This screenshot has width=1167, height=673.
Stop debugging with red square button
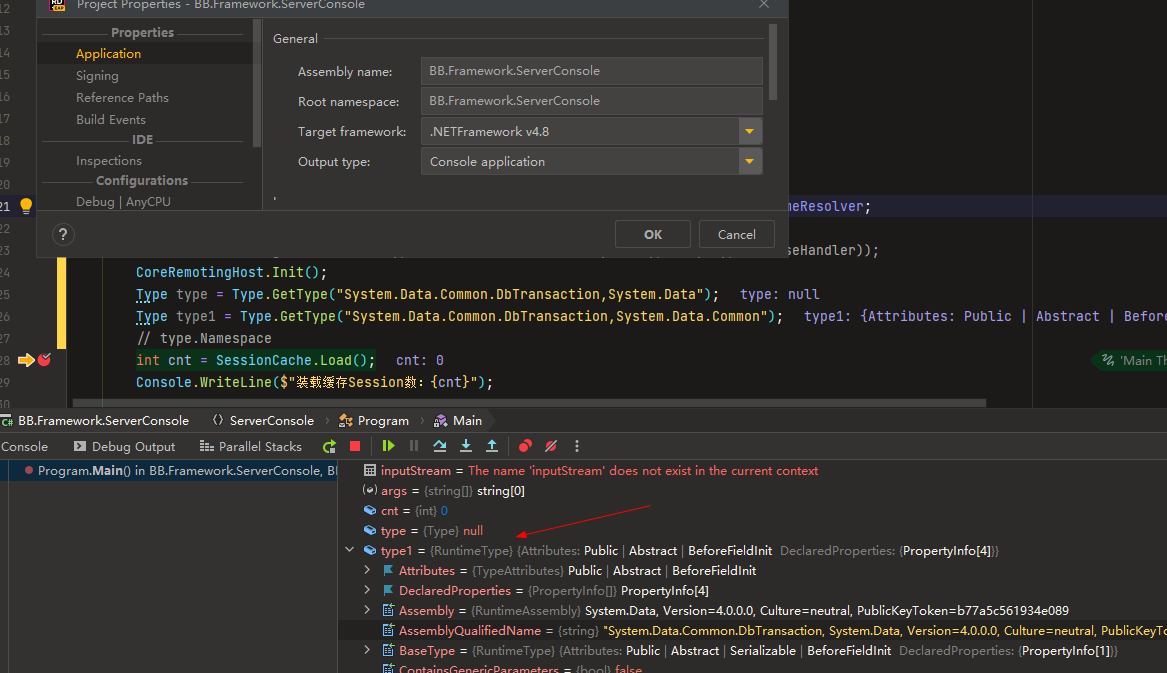355,447
